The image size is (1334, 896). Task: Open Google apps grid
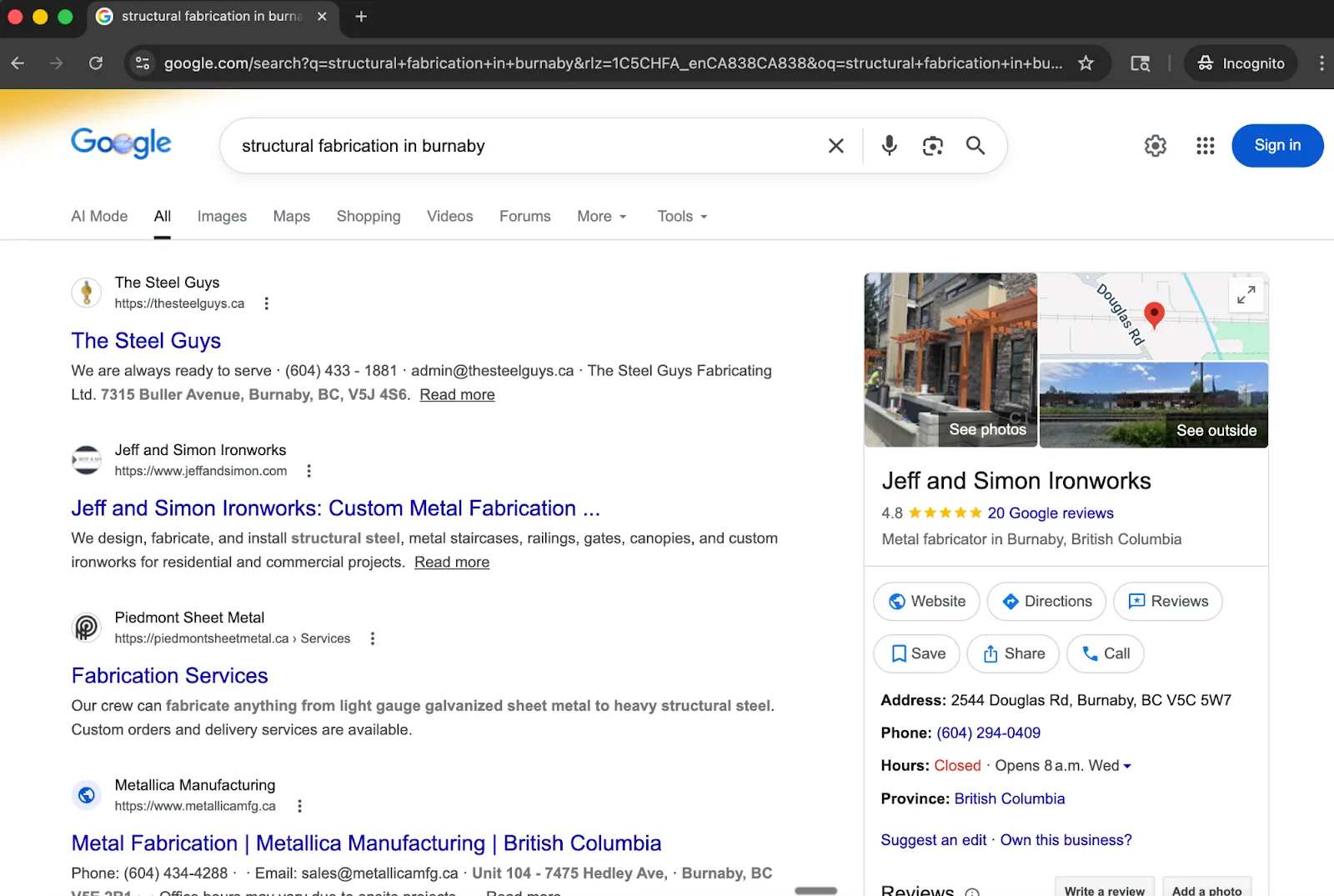coord(1206,146)
